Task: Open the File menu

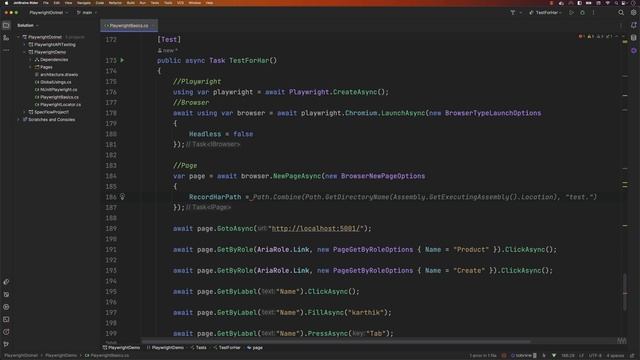Action: click(x=46, y=3)
